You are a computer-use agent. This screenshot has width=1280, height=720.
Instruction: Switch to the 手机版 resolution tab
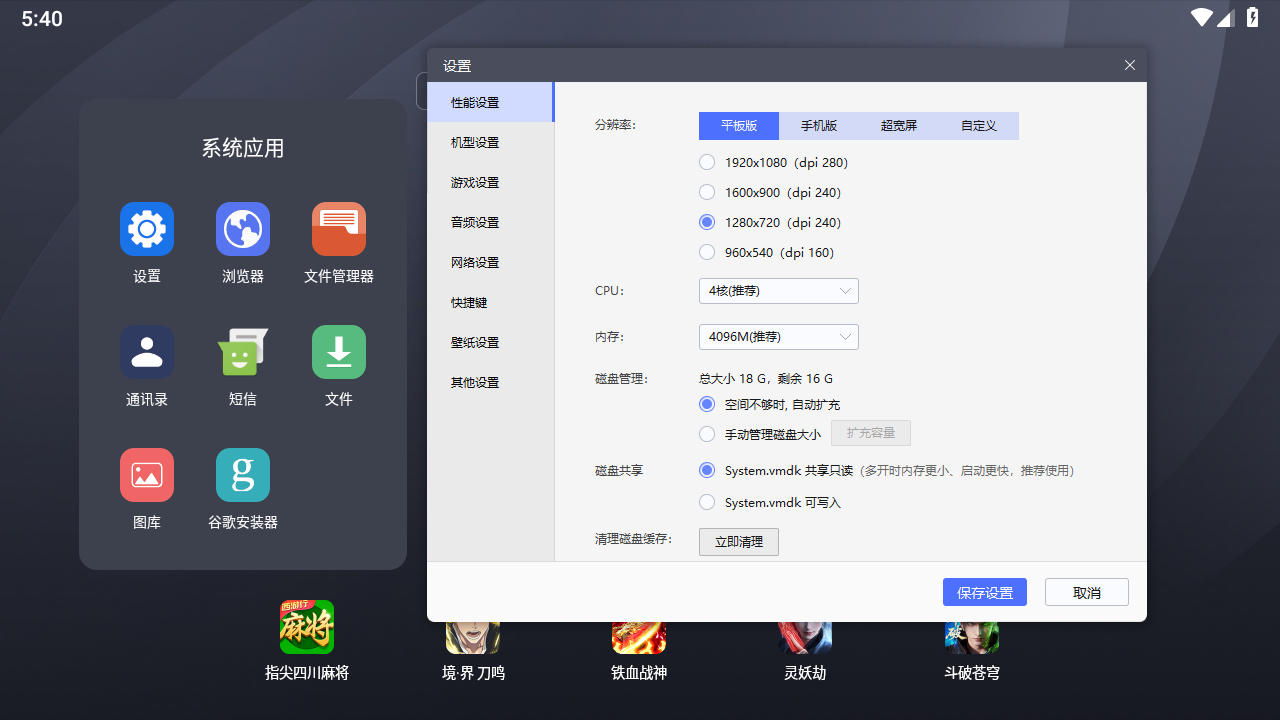818,126
